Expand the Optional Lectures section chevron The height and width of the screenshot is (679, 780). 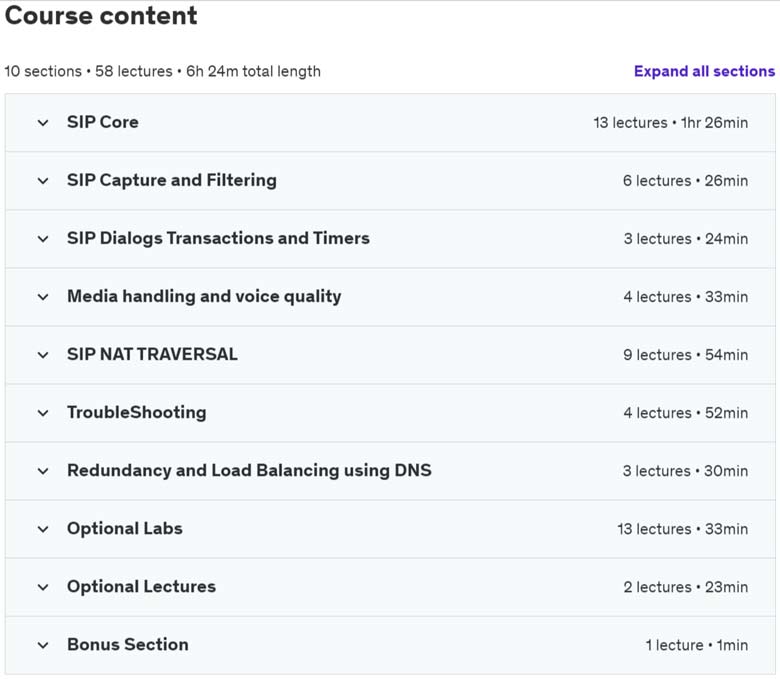[43, 587]
